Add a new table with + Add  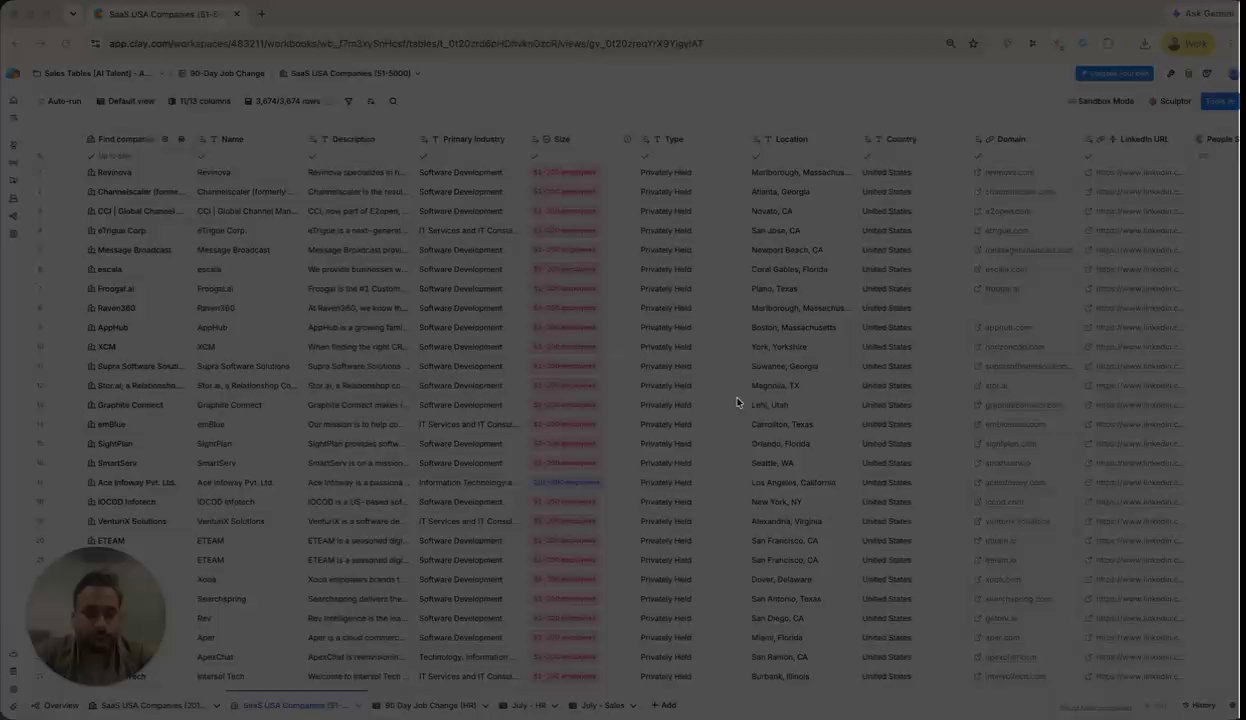664,706
